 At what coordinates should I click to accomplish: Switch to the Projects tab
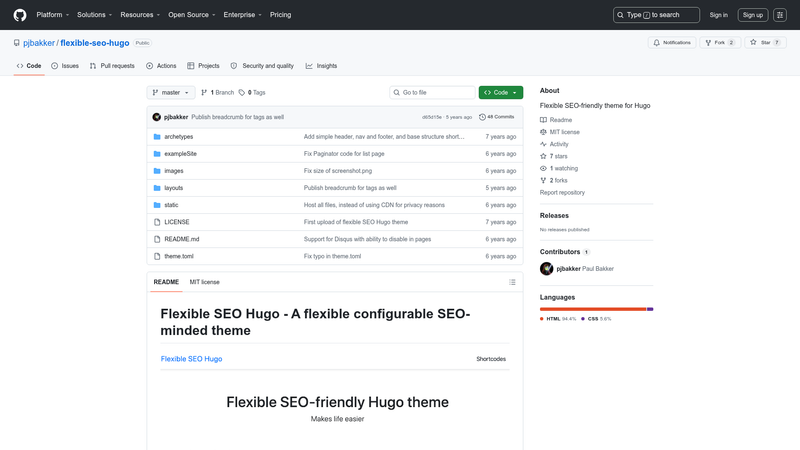[203, 66]
